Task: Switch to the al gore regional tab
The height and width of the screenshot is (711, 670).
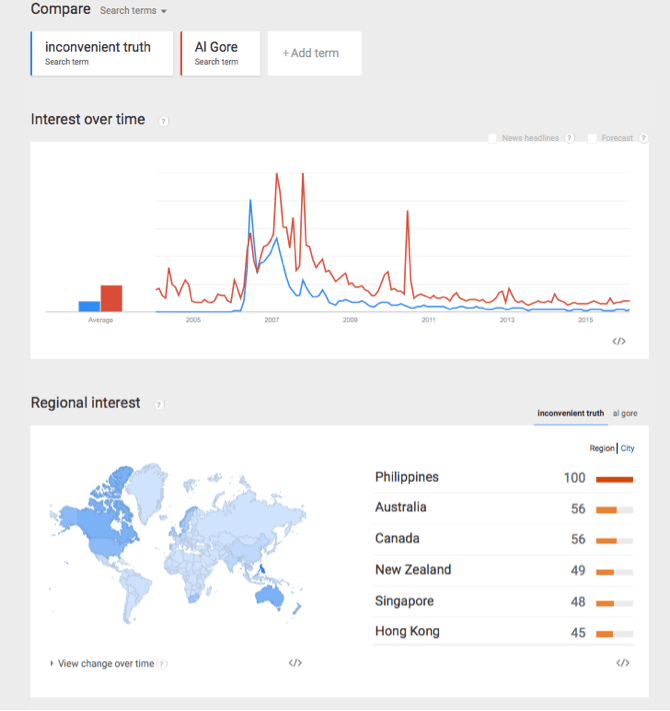Action: (x=625, y=413)
